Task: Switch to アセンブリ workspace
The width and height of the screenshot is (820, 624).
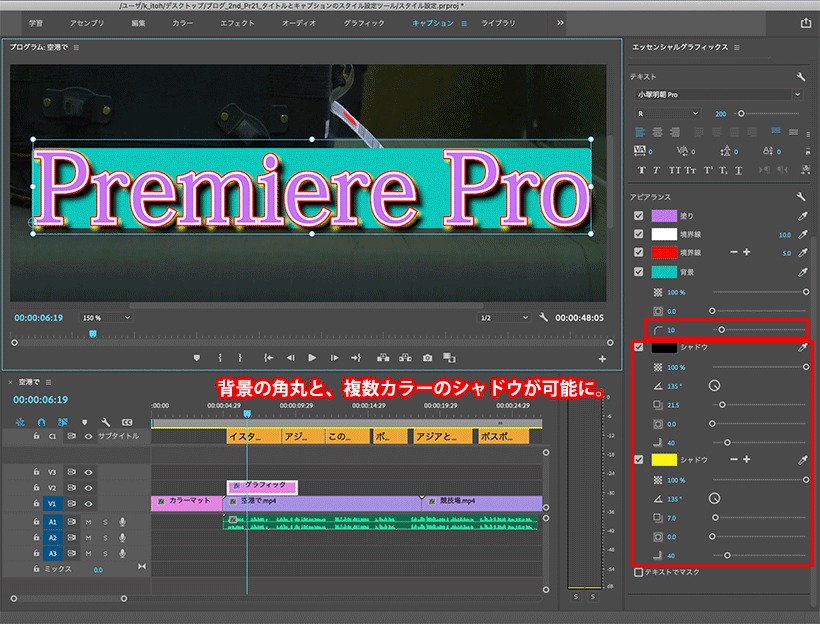Action: click(86, 23)
